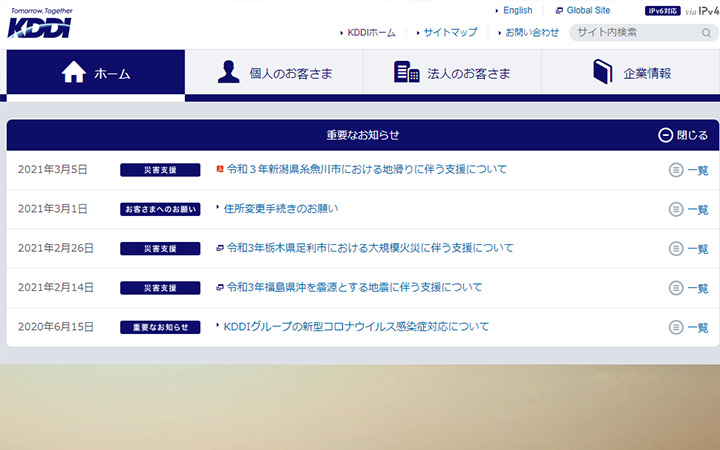Click 災害支援 tag on 2021年2月26日 row
The image size is (720, 450).
pyautogui.click(x=160, y=248)
